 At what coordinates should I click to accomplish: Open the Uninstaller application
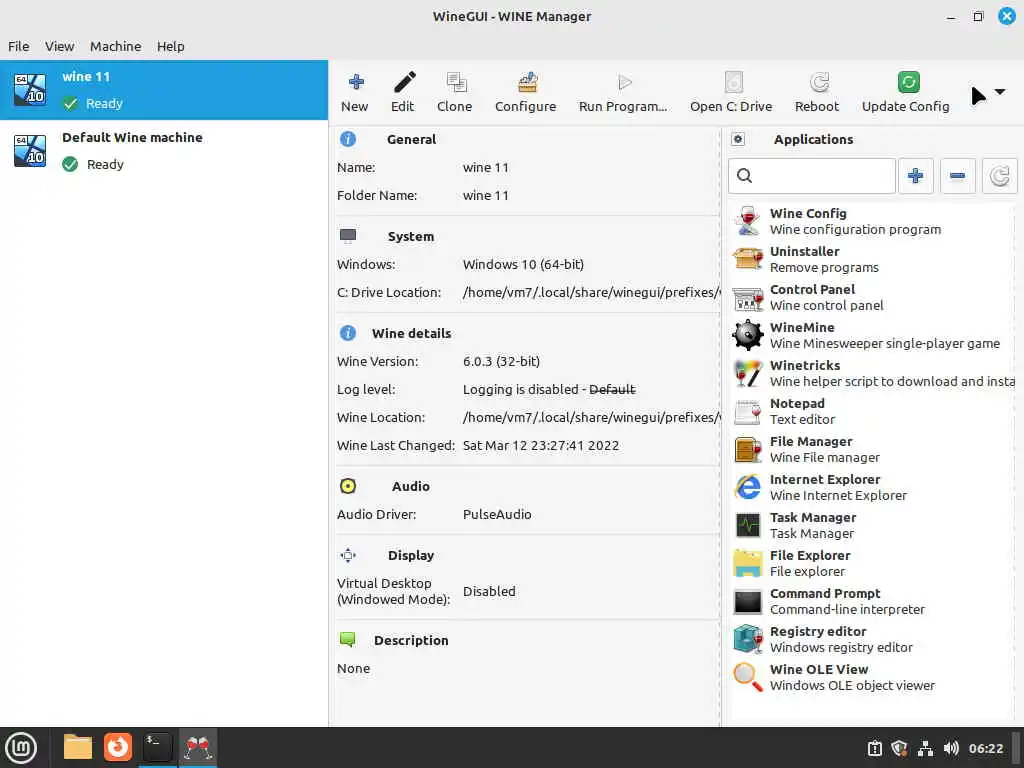tap(872, 259)
